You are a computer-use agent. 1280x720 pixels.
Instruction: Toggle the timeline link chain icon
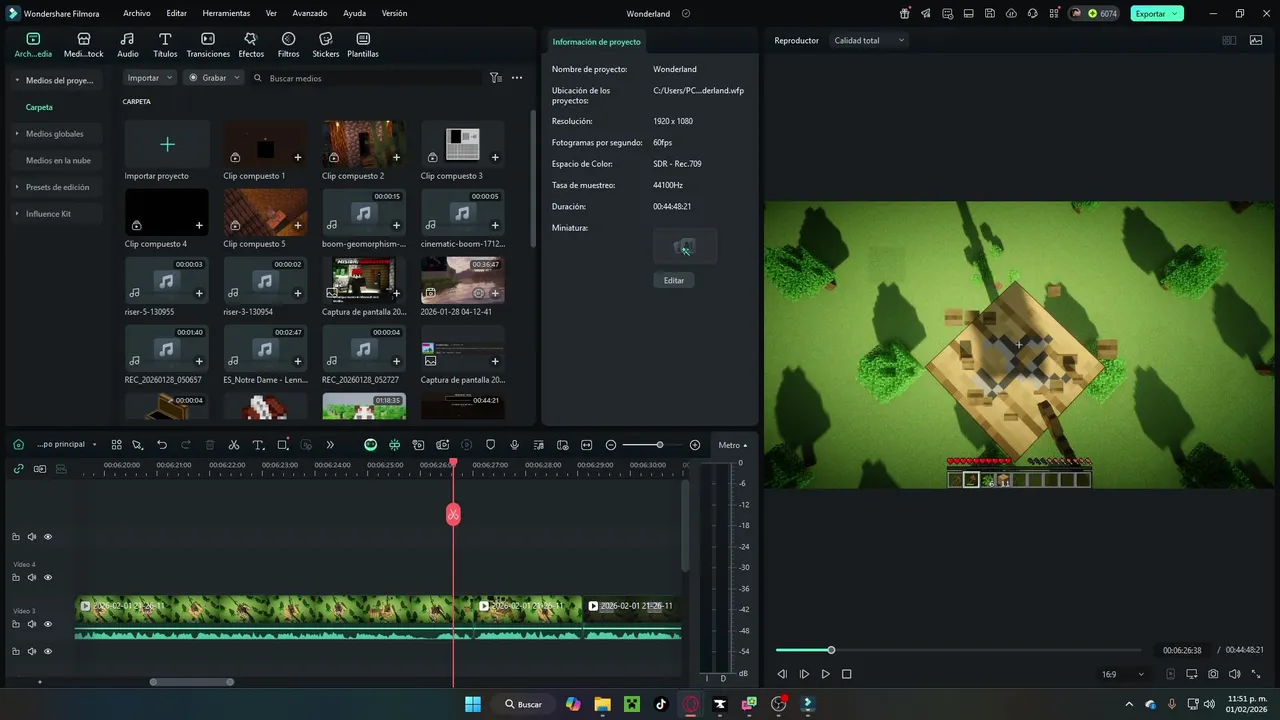(18, 468)
